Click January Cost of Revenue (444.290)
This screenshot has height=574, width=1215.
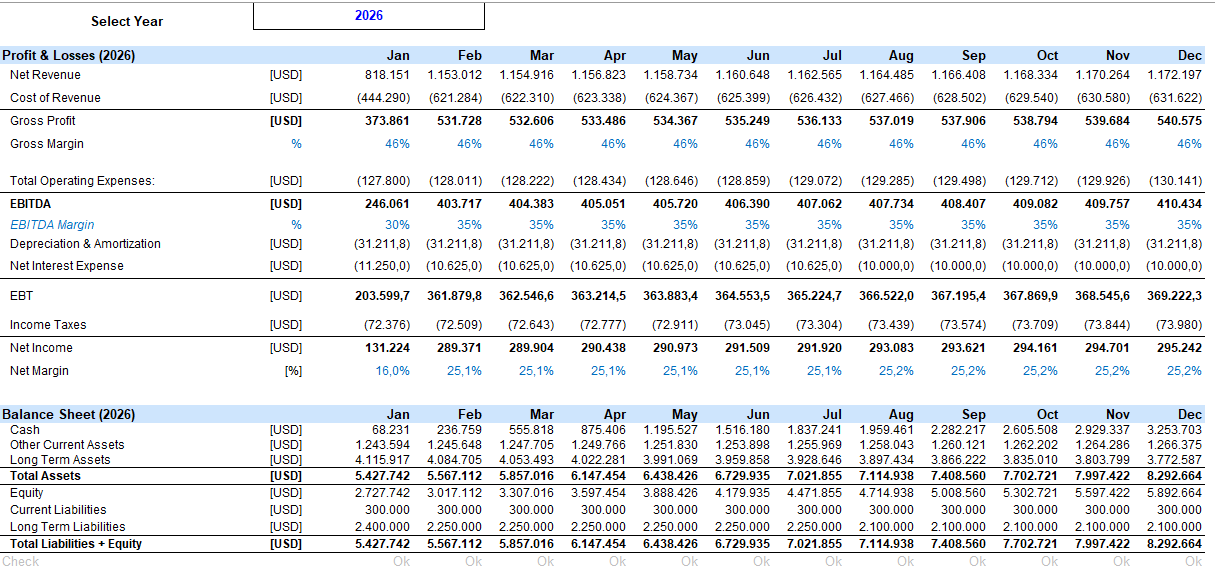[384, 98]
